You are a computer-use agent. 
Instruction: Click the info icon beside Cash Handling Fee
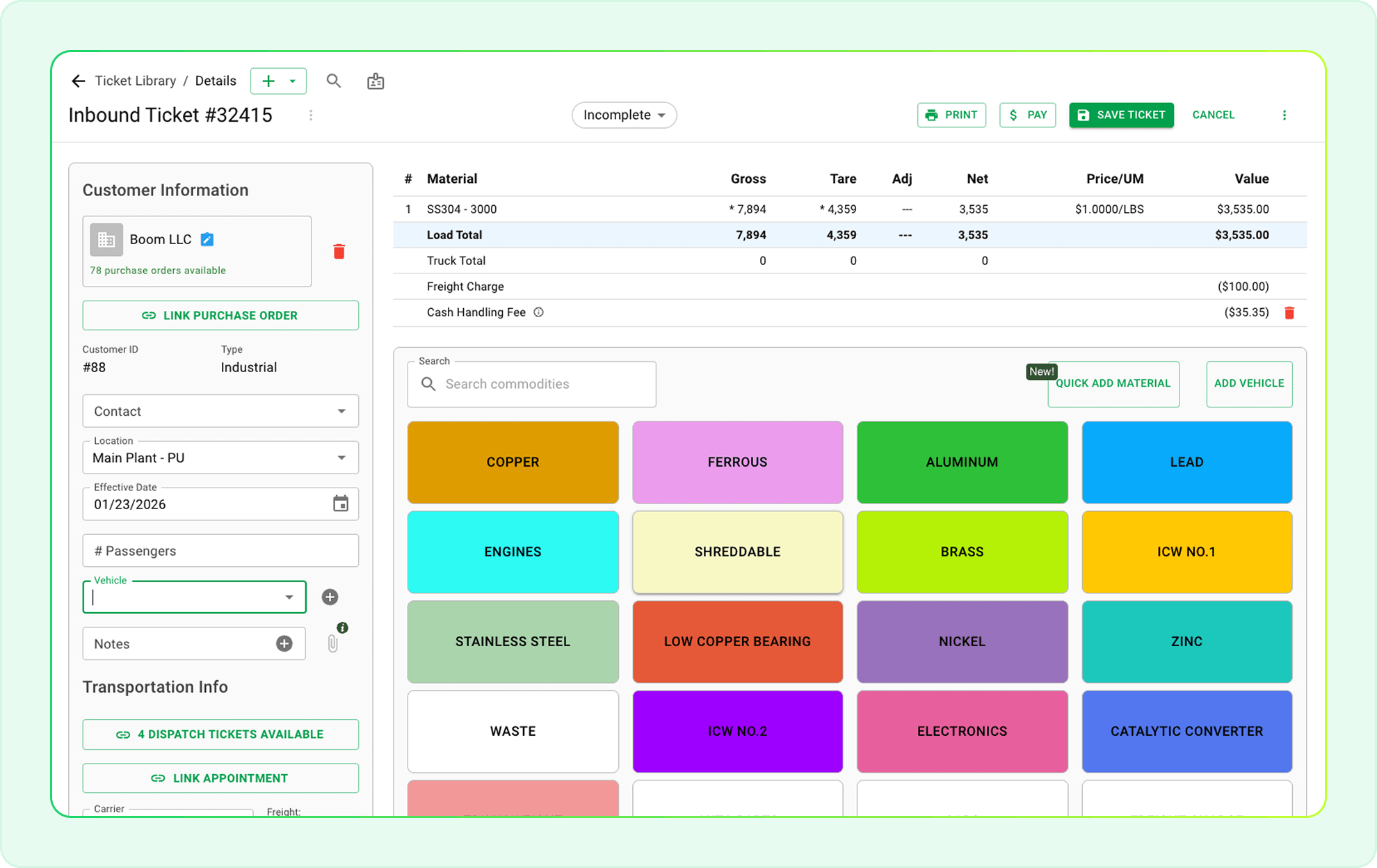538,312
